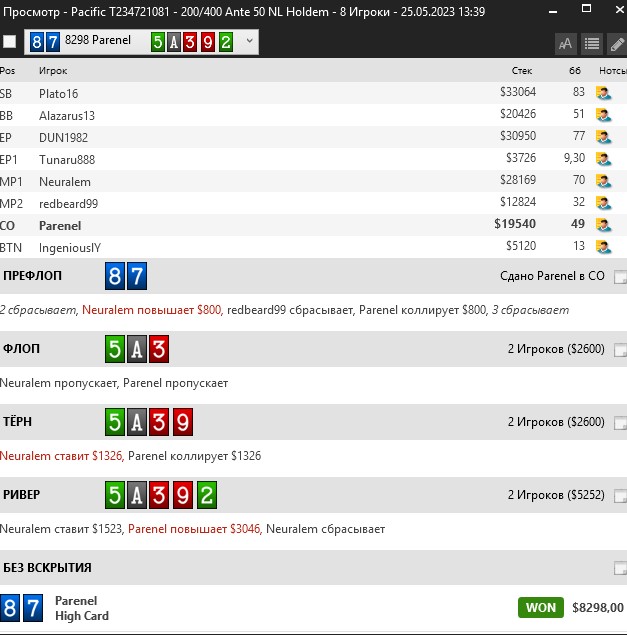Click the Стек column header

point(522,70)
